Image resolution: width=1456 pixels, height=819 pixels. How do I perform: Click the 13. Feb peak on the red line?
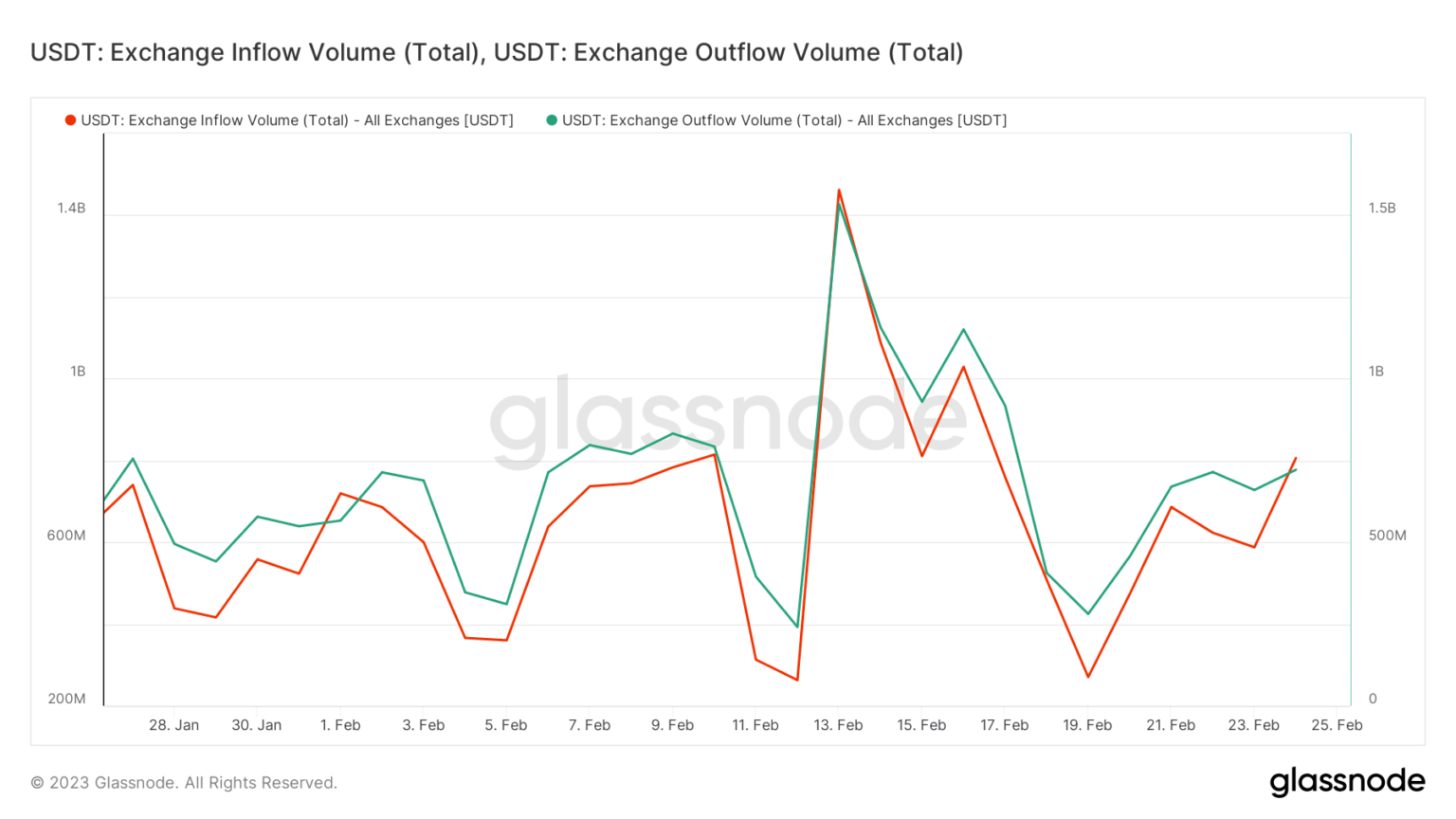click(839, 191)
